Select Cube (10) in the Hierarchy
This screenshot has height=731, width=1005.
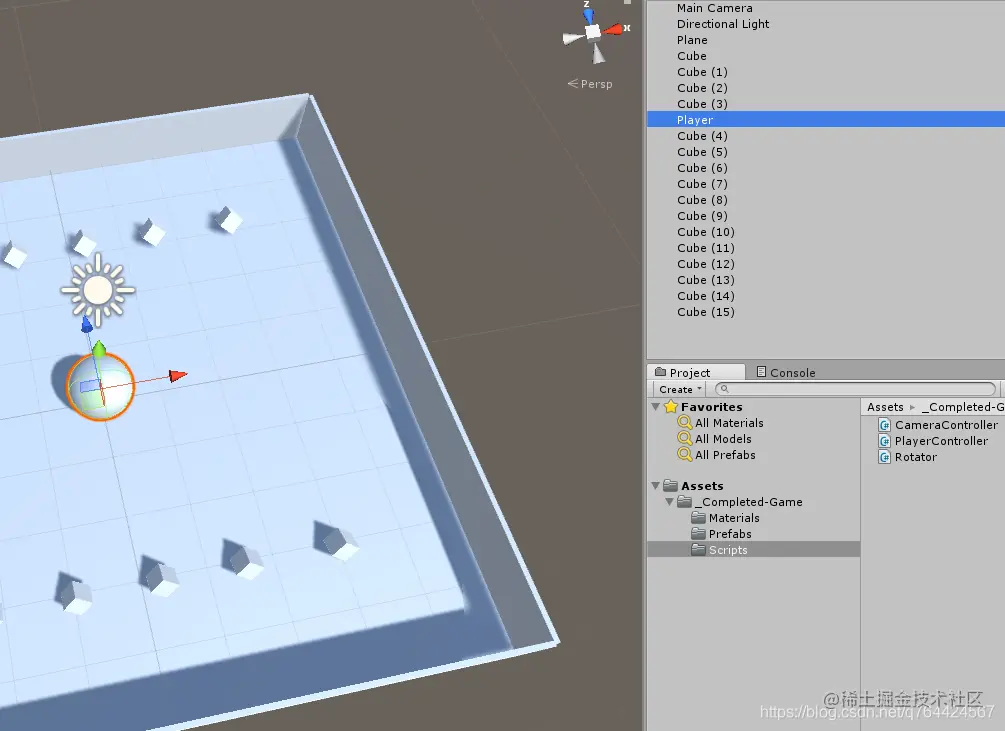pos(826,232)
